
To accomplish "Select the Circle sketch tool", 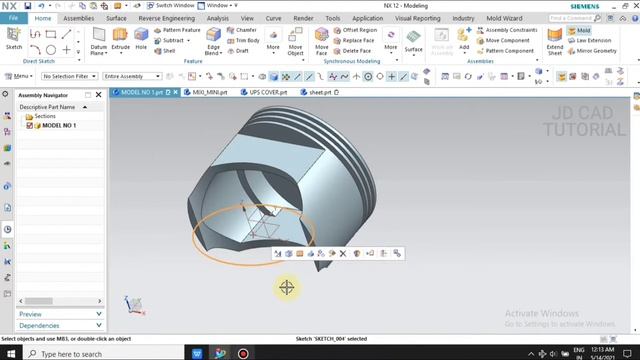I will (51, 50).
